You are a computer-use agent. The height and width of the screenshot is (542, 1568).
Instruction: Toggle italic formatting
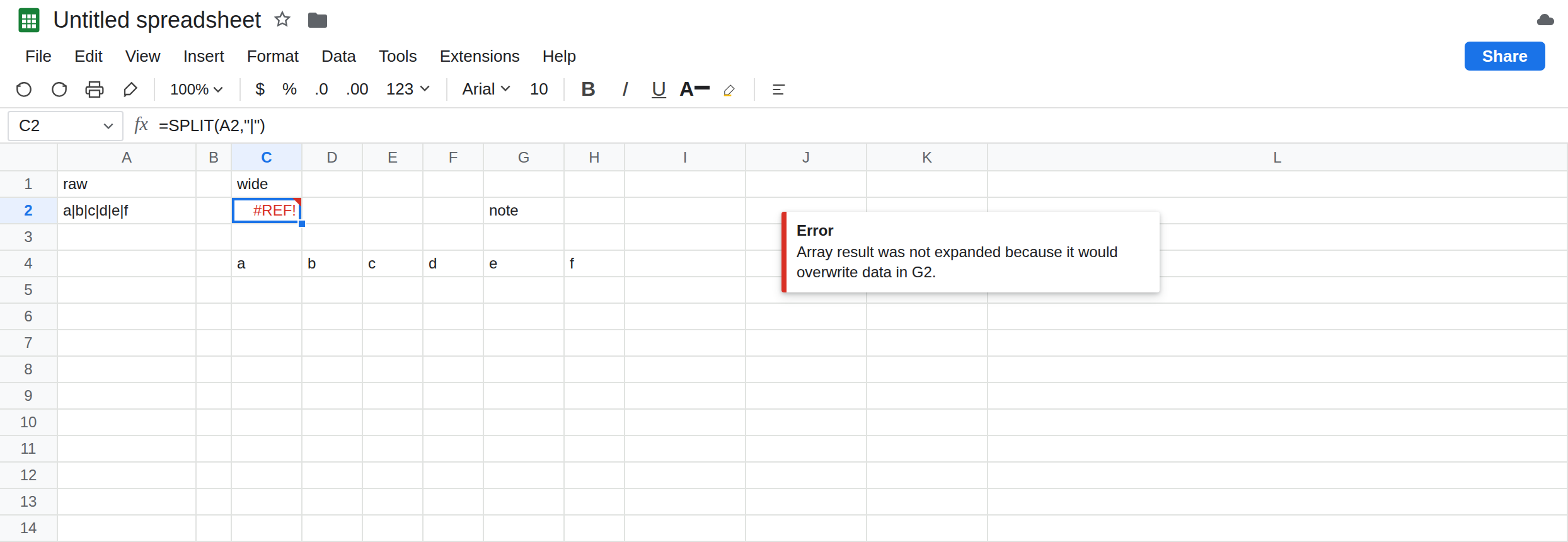click(x=625, y=89)
